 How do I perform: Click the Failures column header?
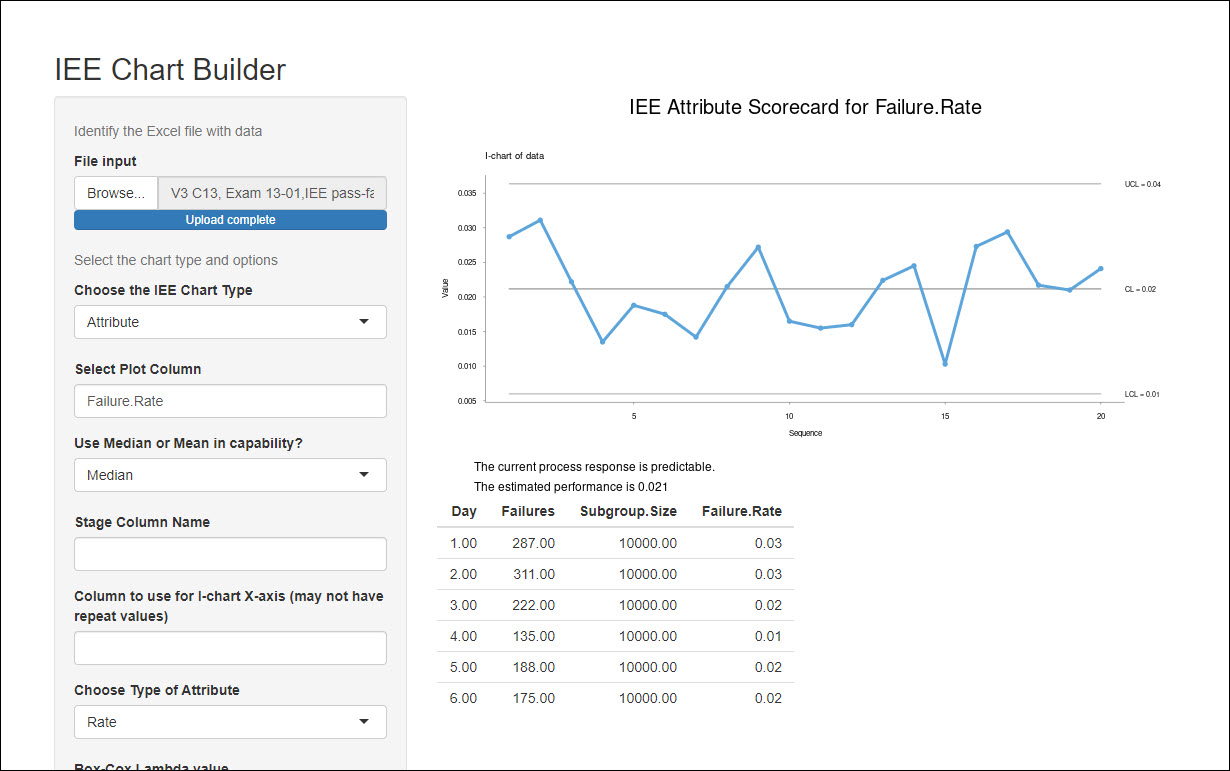pos(528,511)
